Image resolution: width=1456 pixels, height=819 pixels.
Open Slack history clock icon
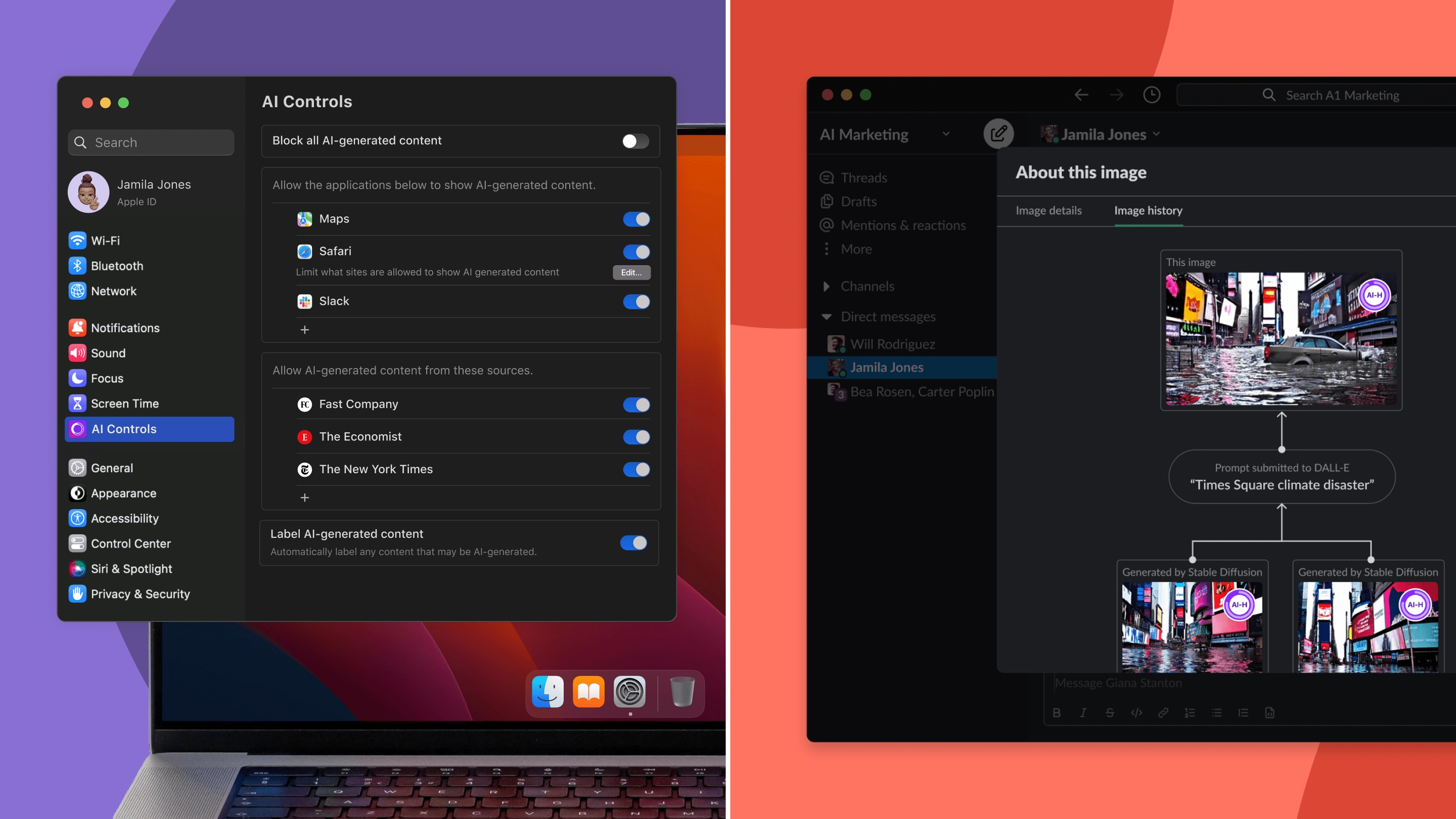1151,95
